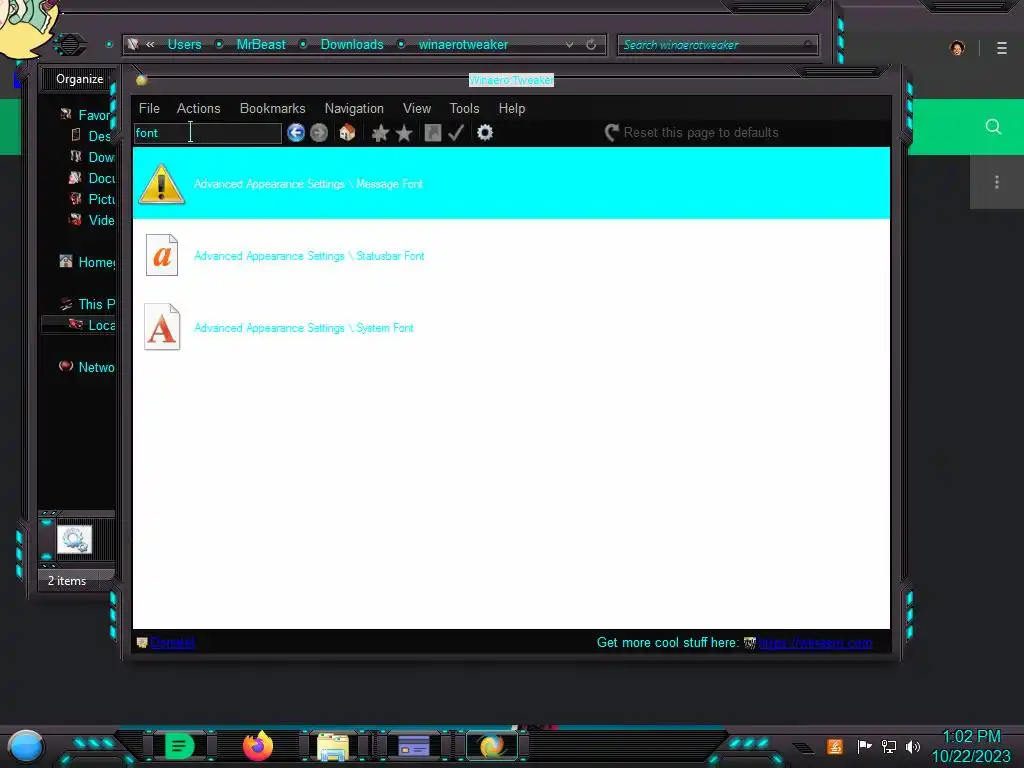Open the hamburger menu at top right
Screen dimensions: 1024x768
(1002, 48)
